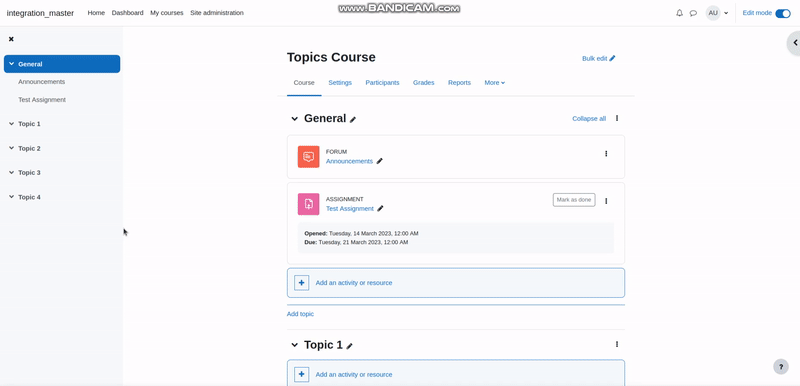Screen dimensions: 800x386
Task: Click the Test Assignment activity icon
Action: coord(309,204)
